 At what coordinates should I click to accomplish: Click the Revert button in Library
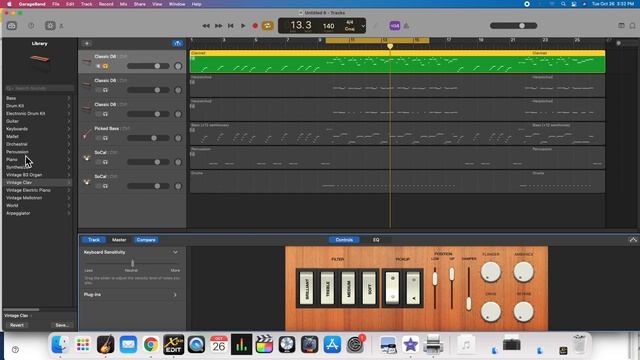17,325
